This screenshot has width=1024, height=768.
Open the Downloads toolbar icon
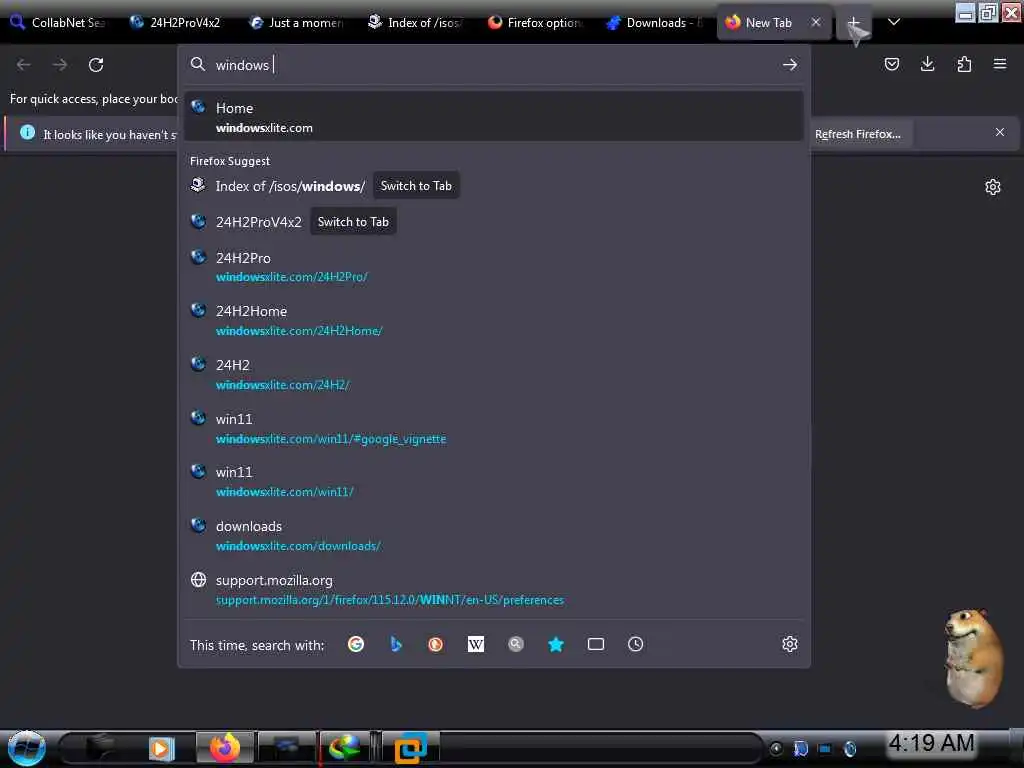927,64
